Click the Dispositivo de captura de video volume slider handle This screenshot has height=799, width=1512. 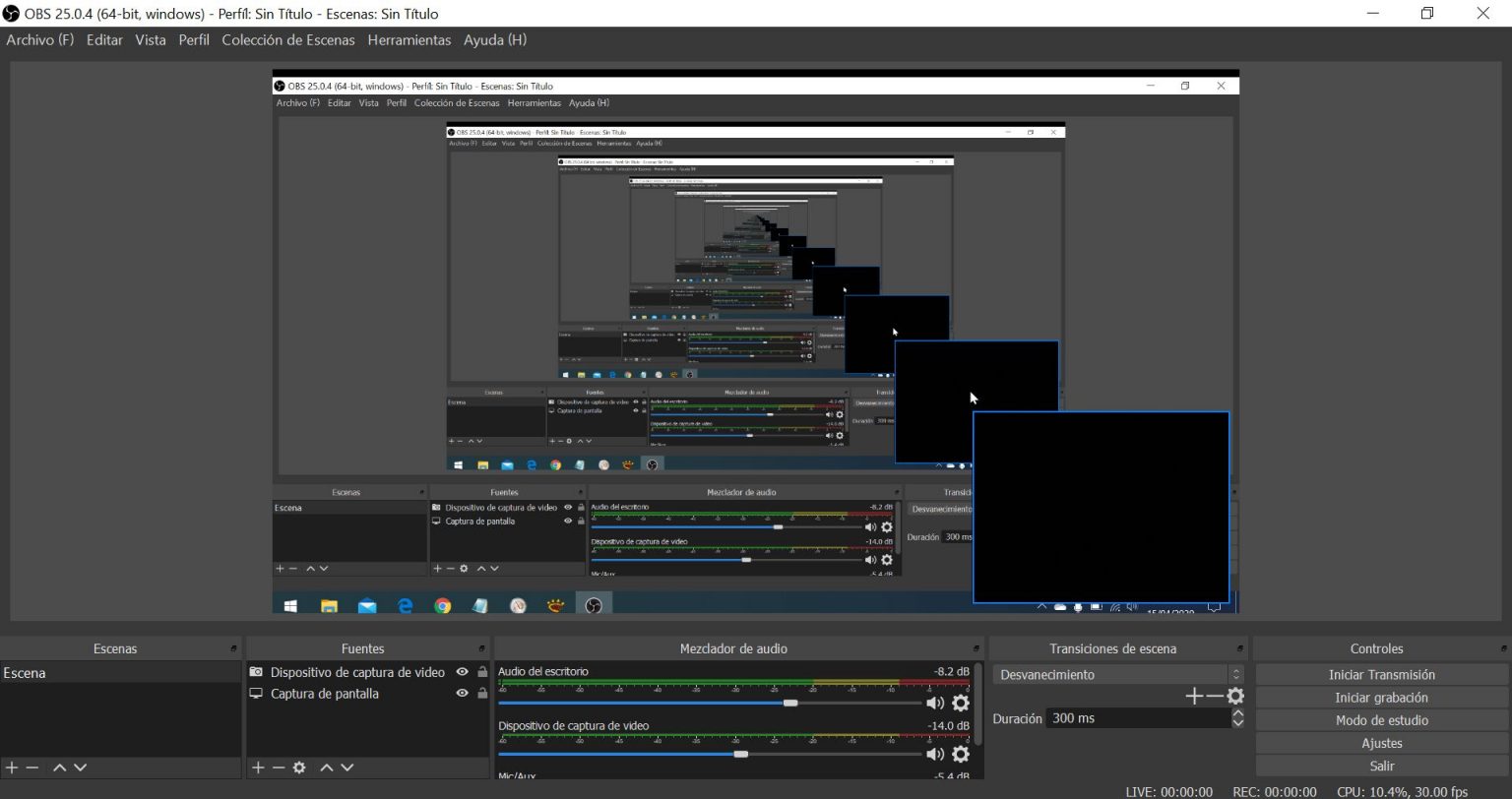[x=741, y=754]
